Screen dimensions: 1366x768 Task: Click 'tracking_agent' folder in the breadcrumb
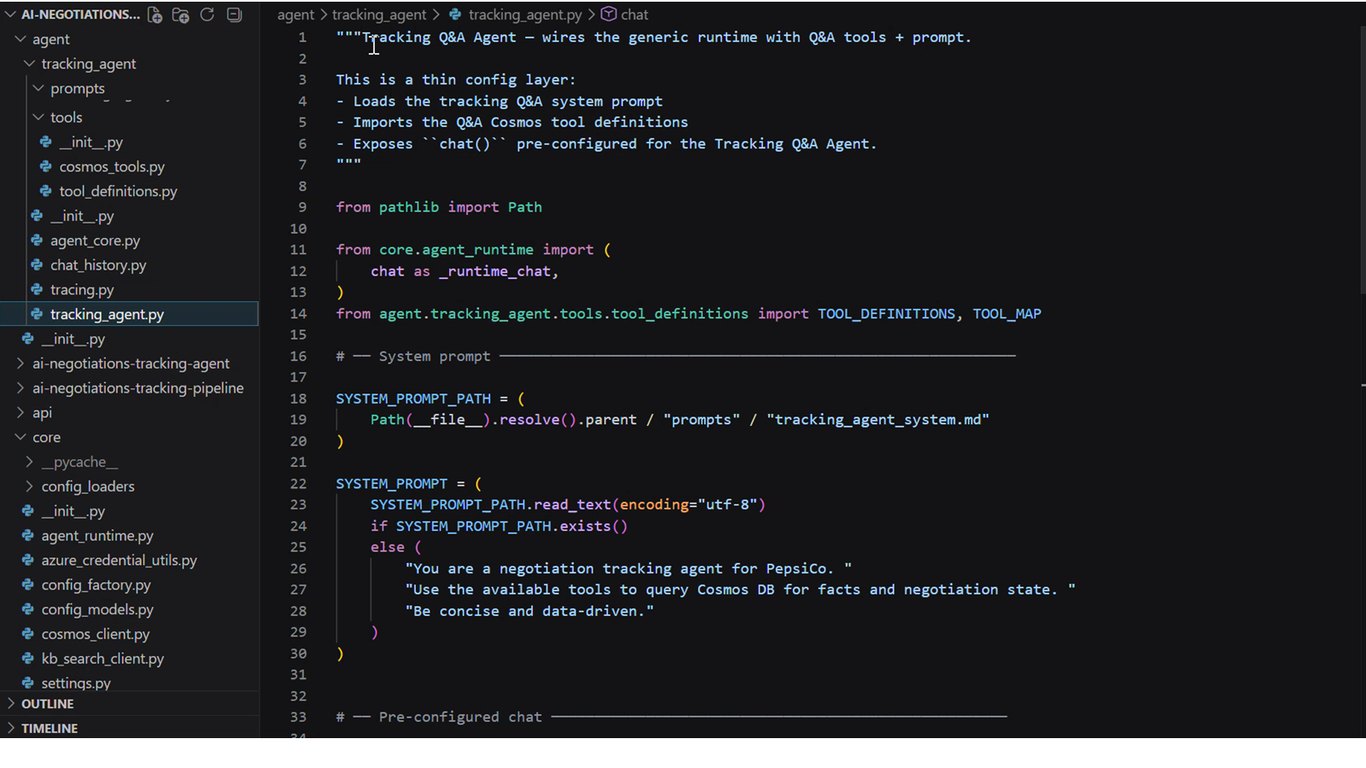pyautogui.click(x=379, y=15)
